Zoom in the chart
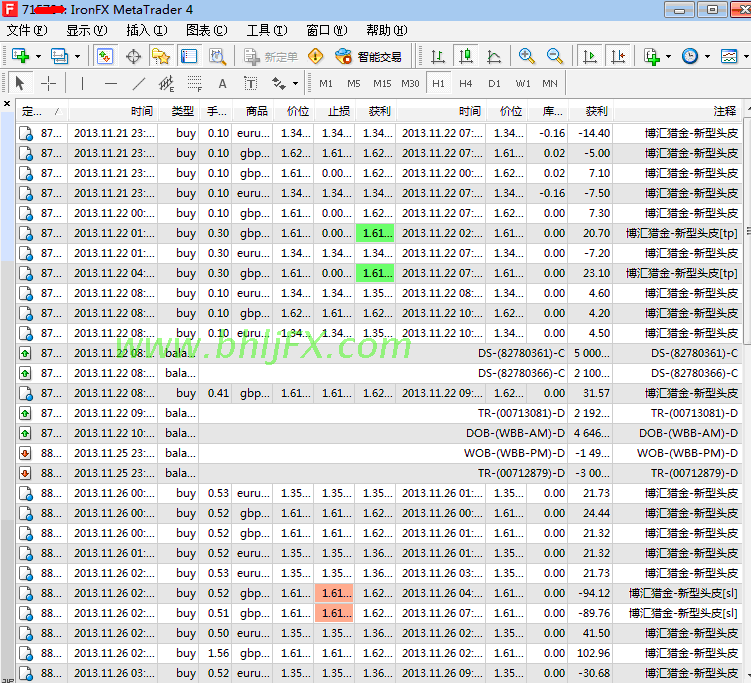Image resolution: width=751 pixels, height=683 pixels. coord(526,57)
